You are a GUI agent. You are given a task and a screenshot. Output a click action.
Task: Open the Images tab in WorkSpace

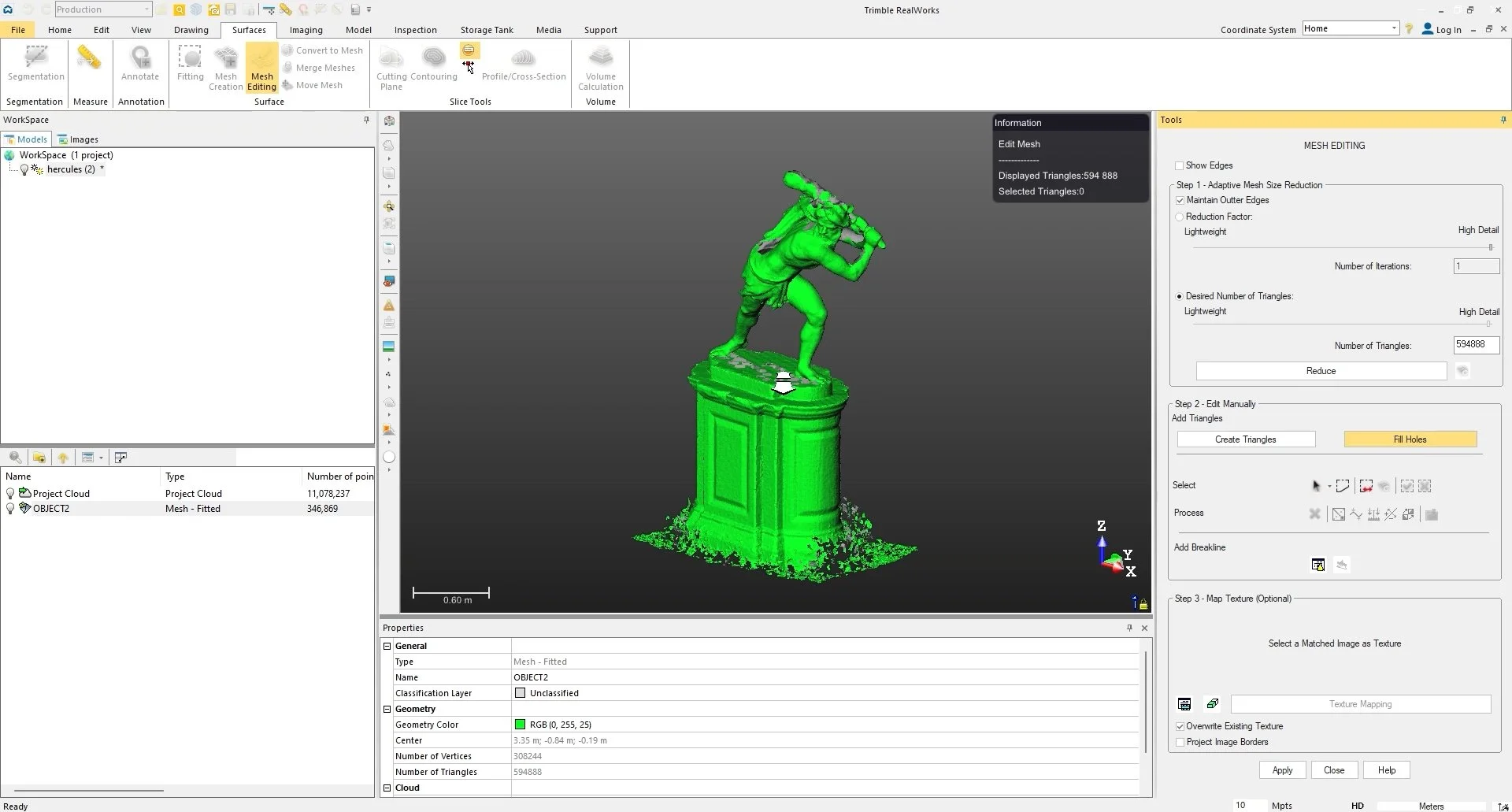78,139
